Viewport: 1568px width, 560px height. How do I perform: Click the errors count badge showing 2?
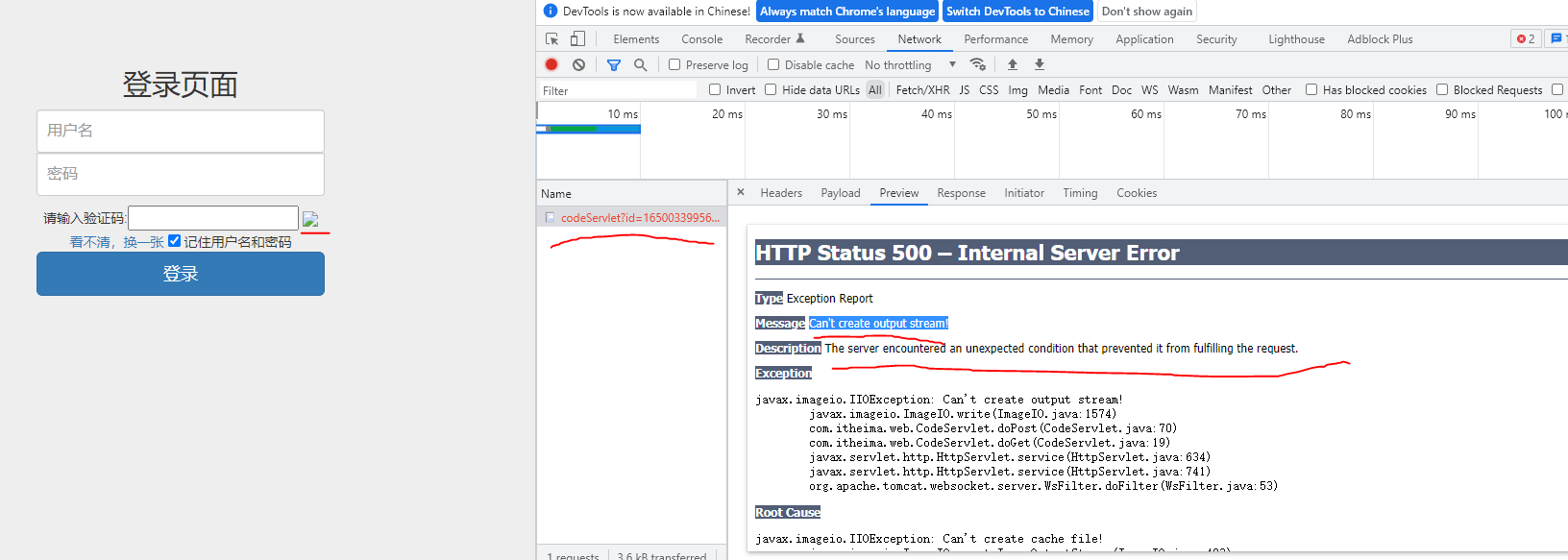pyautogui.click(x=1526, y=38)
